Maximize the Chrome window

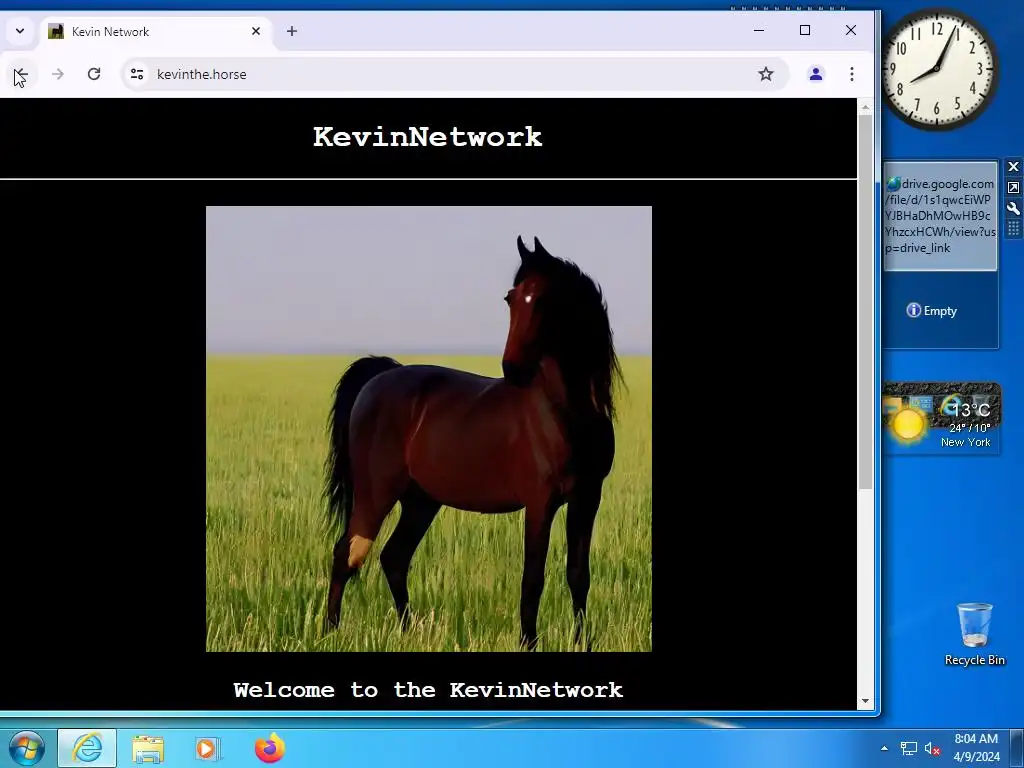pos(805,30)
